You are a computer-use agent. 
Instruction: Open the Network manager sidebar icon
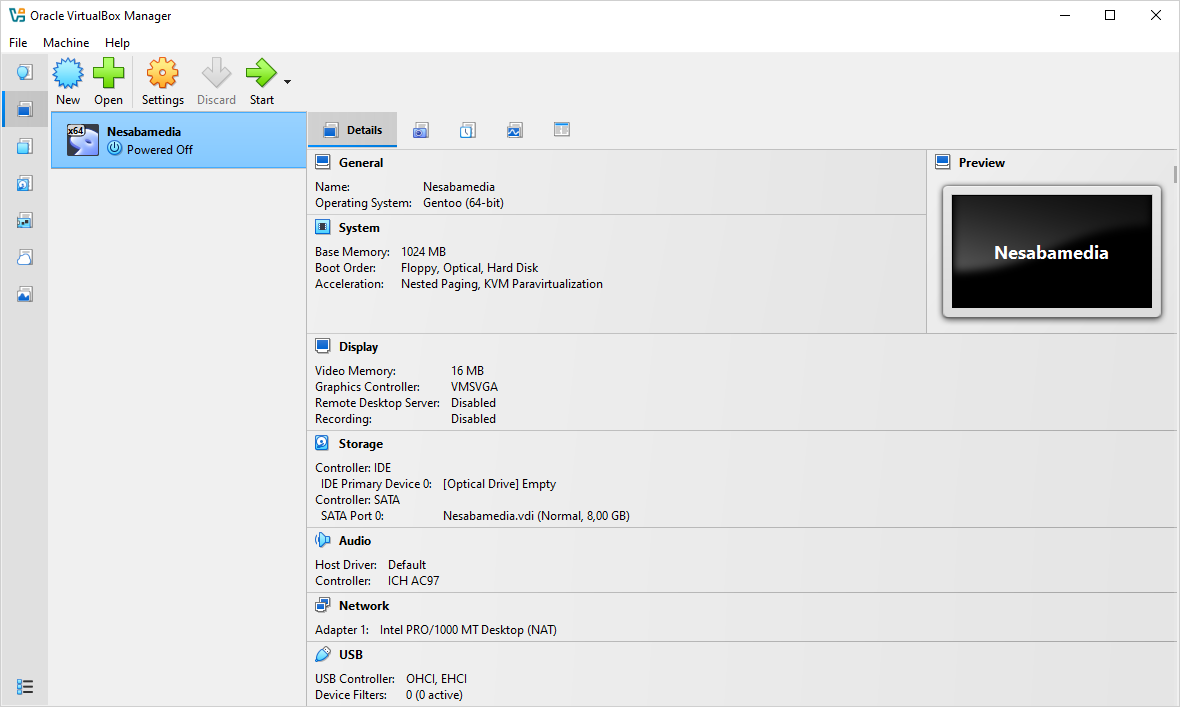click(24, 220)
